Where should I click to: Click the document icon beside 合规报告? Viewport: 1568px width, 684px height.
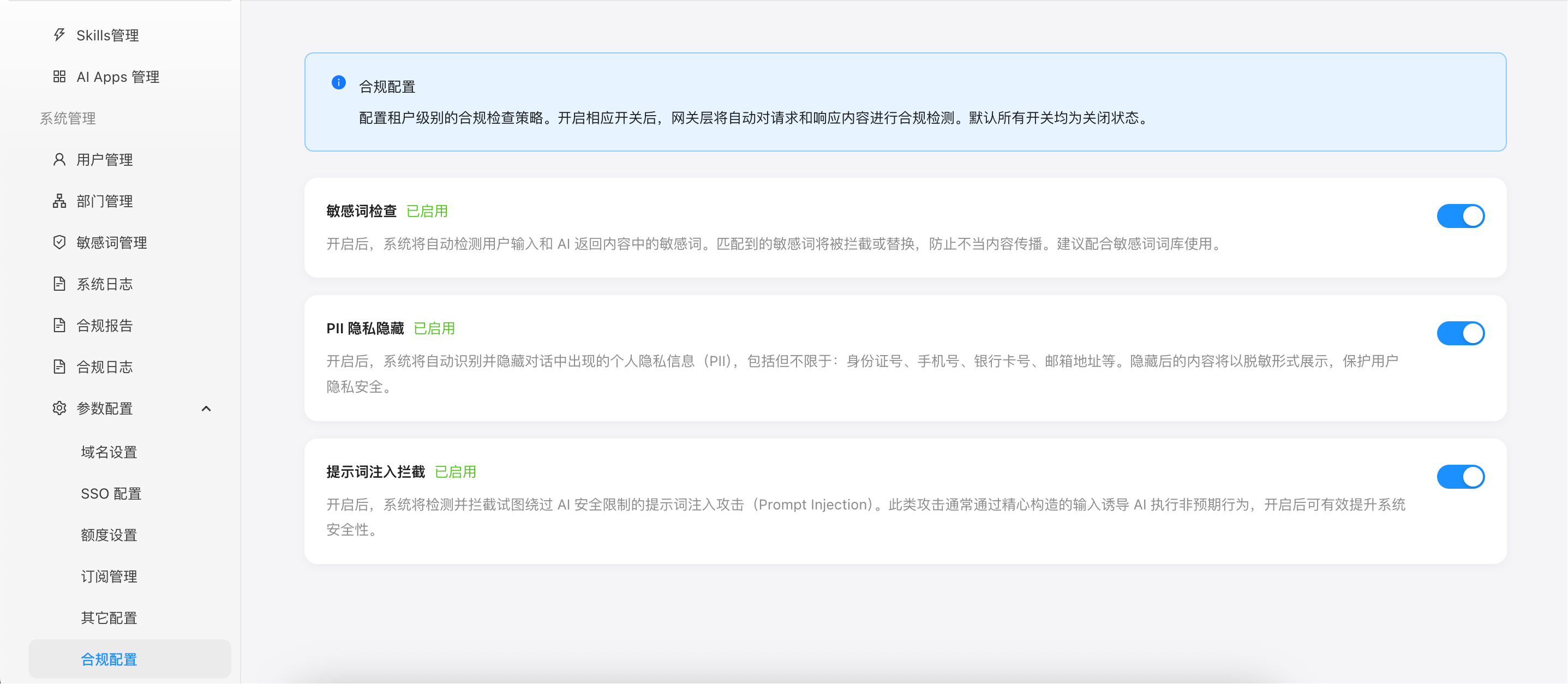(x=59, y=325)
